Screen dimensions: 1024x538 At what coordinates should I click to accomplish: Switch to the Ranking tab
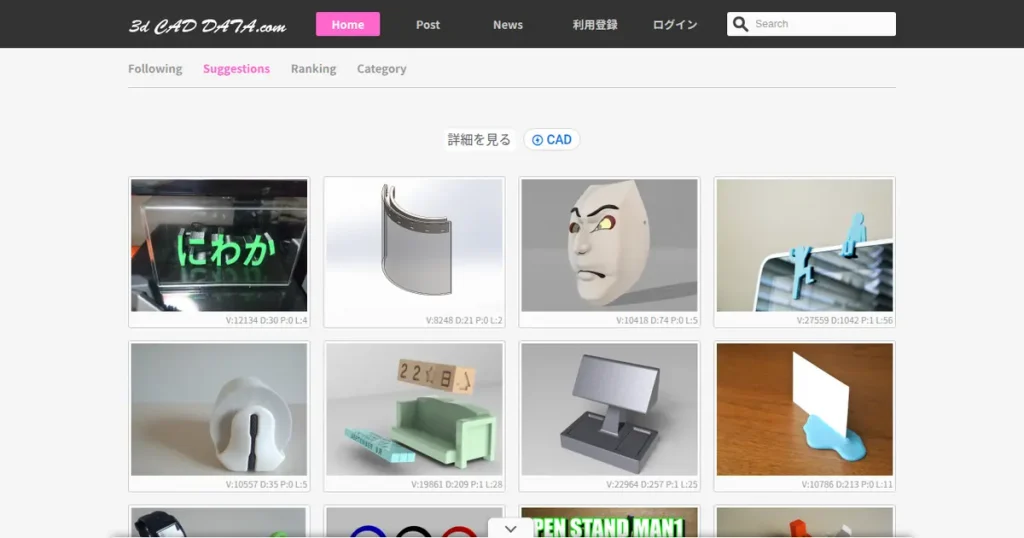pos(313,69)
